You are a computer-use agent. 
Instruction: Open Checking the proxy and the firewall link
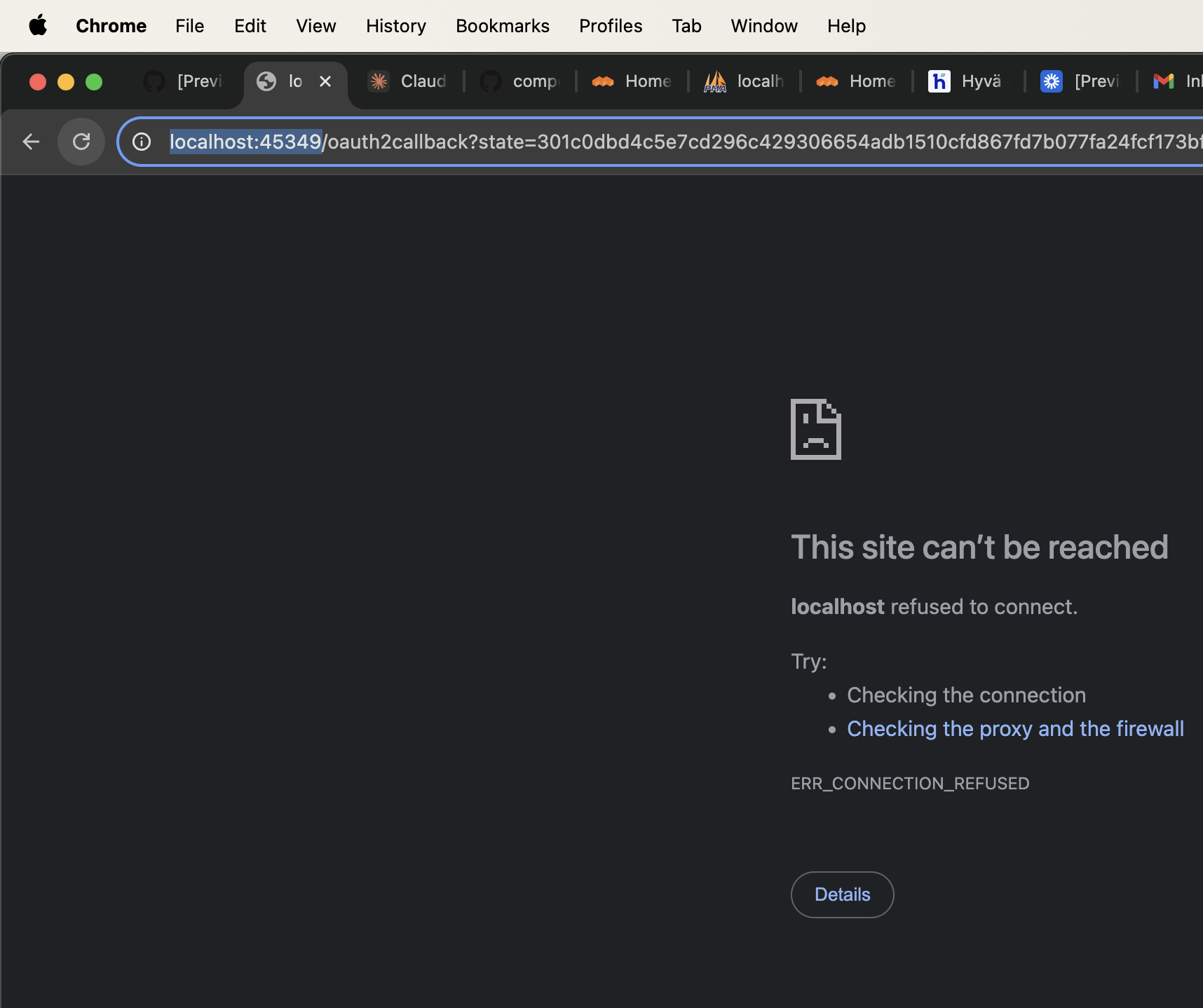click(1015, 729)
